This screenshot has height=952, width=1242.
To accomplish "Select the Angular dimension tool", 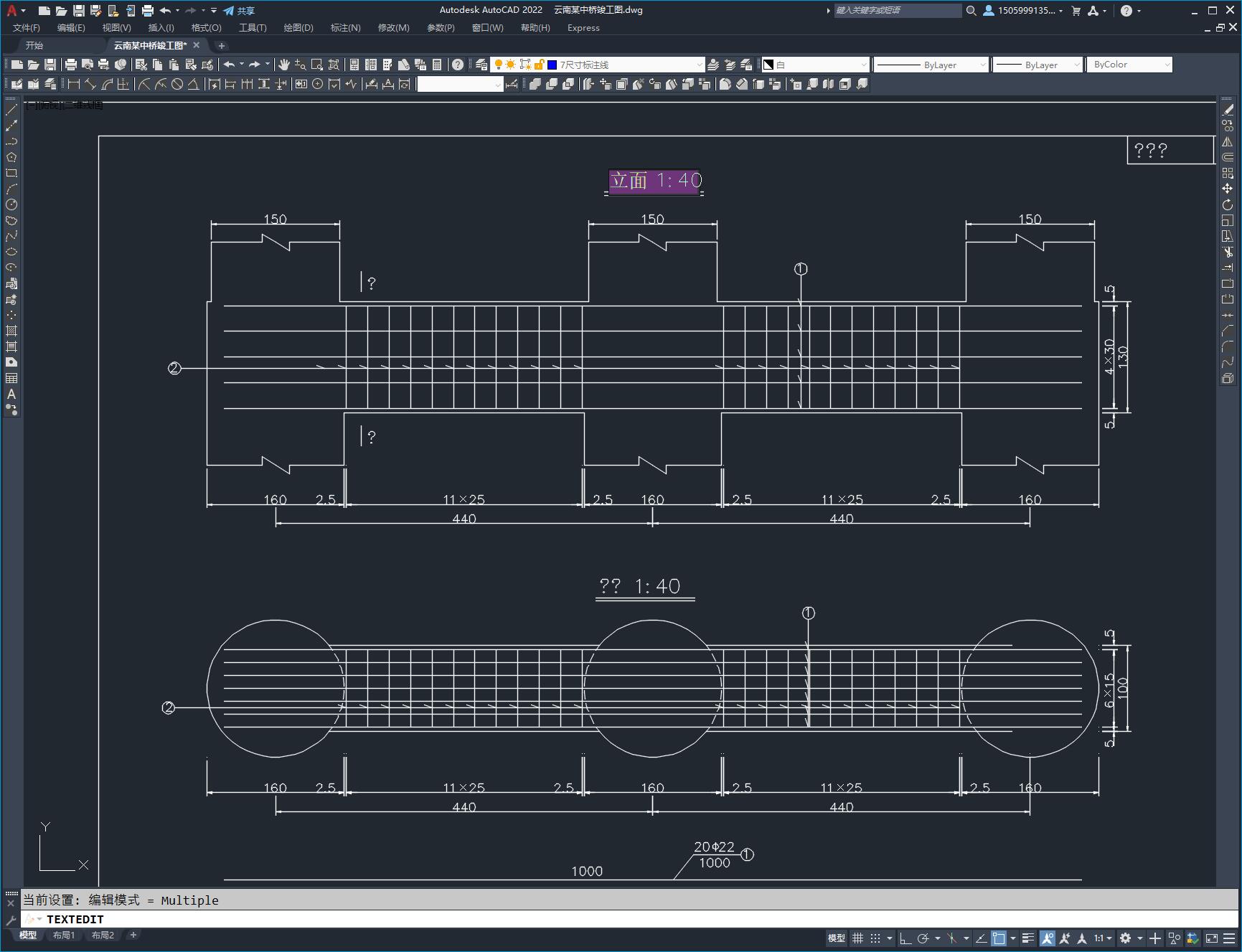I will point(193,84).
